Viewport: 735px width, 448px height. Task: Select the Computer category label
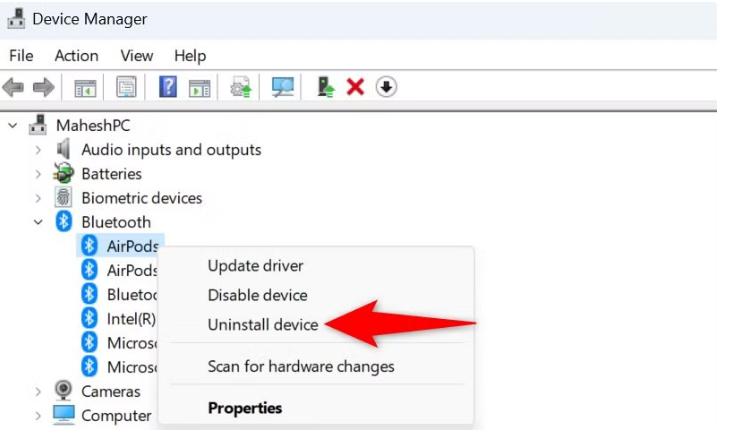click(x=116, y=416)
